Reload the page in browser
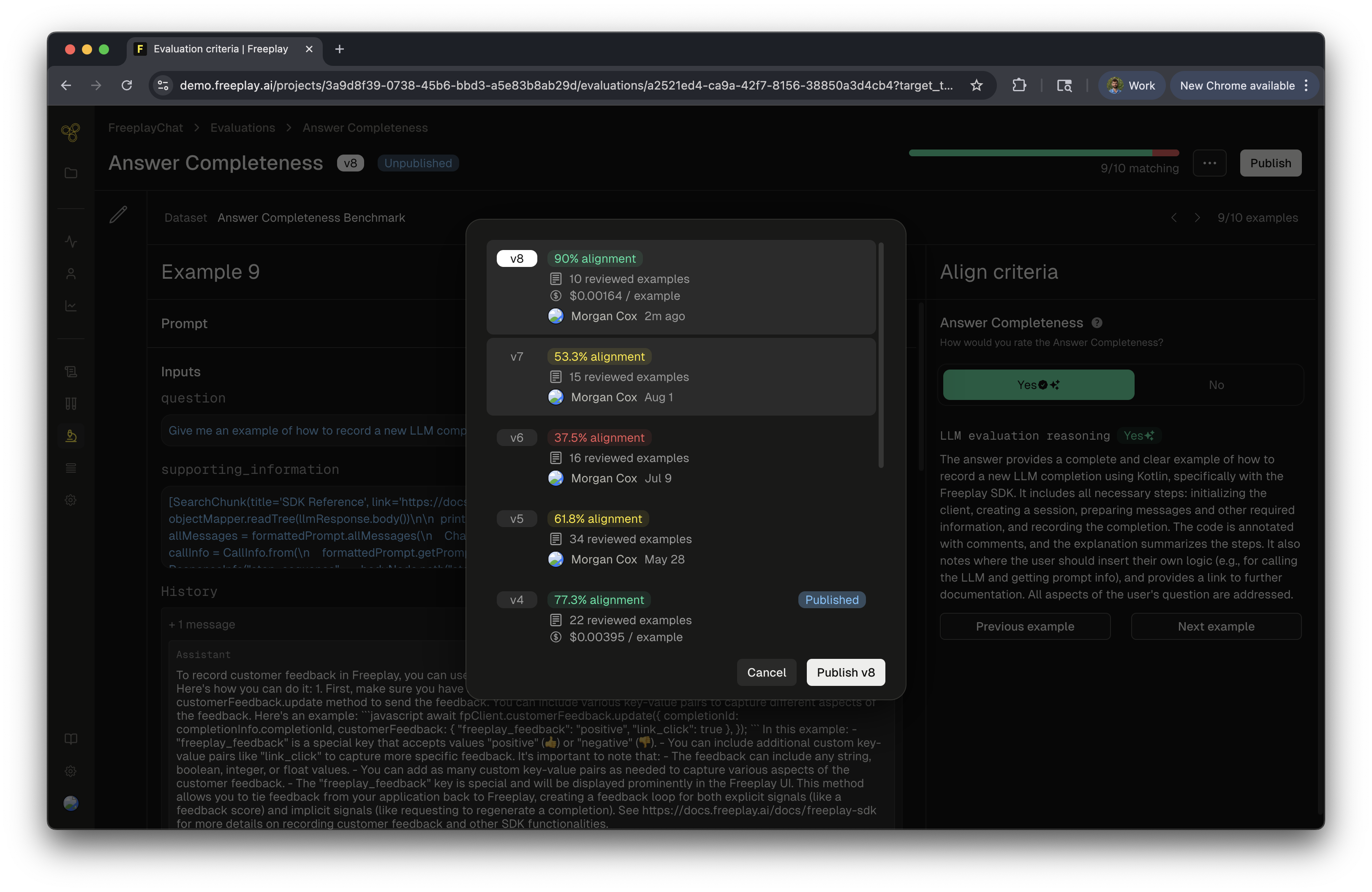The width and height of the screenshot is (1372, 892). click(x=127, y=85)
